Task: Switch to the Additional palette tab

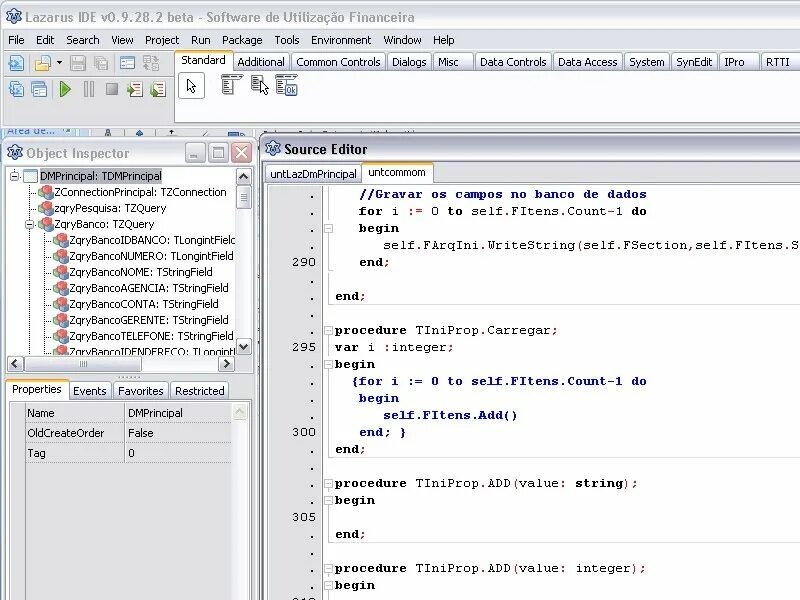Action: tap(261, 62)
